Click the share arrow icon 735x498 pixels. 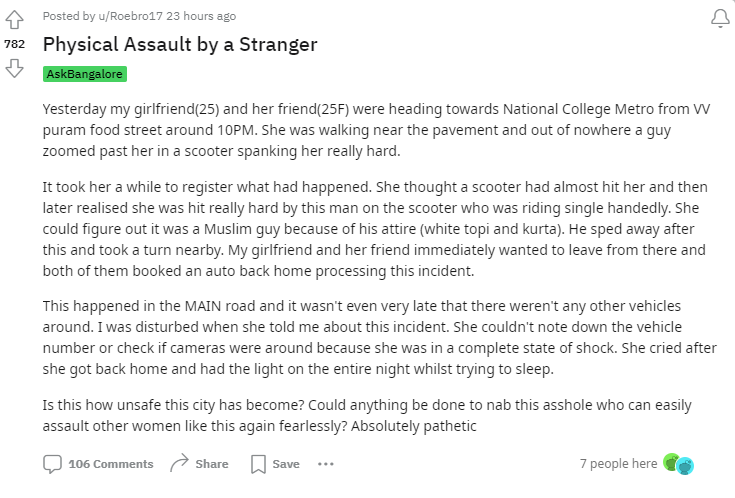click(179, 463)
